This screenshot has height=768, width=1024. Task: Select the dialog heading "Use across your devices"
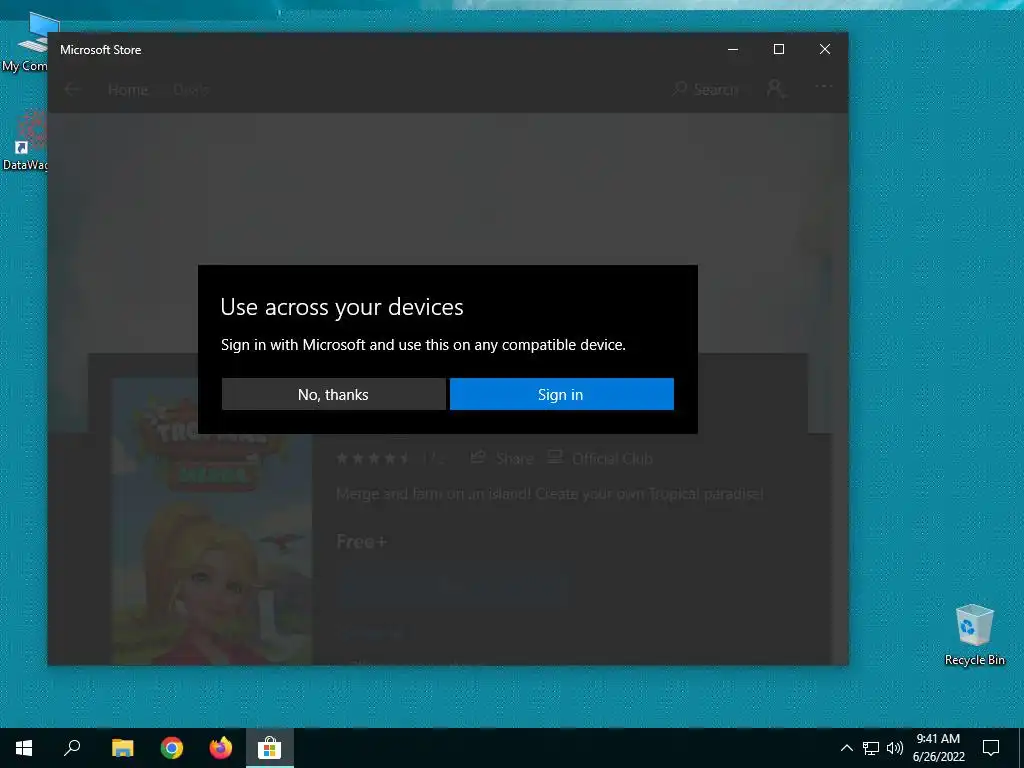(x=342, y=307)
